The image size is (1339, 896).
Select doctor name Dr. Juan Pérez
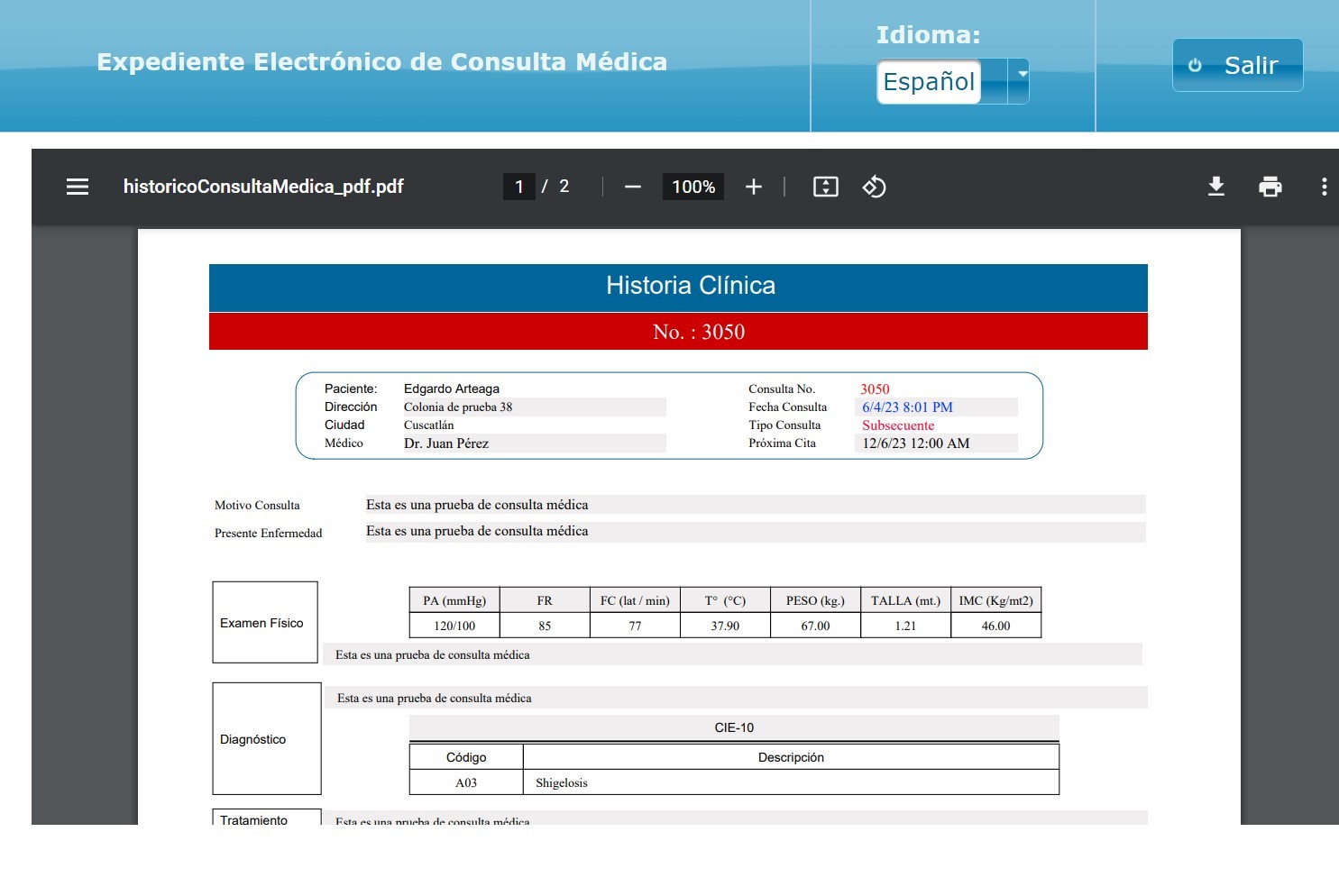pyautogui.click(x=446, y=443)
